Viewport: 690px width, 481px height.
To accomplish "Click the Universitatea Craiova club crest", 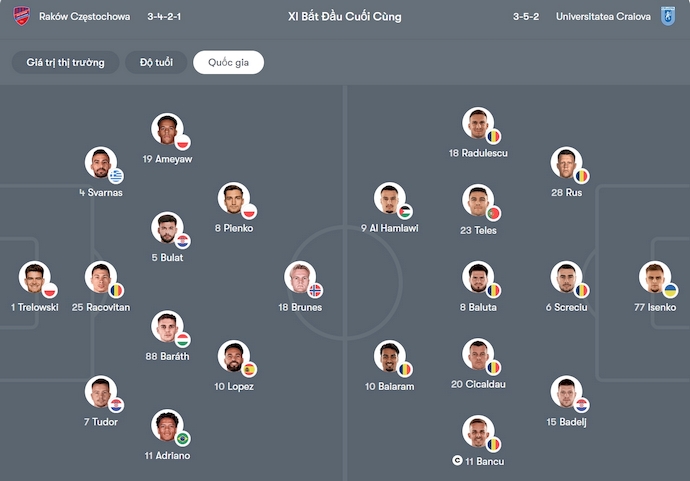I will coord(668,17).
